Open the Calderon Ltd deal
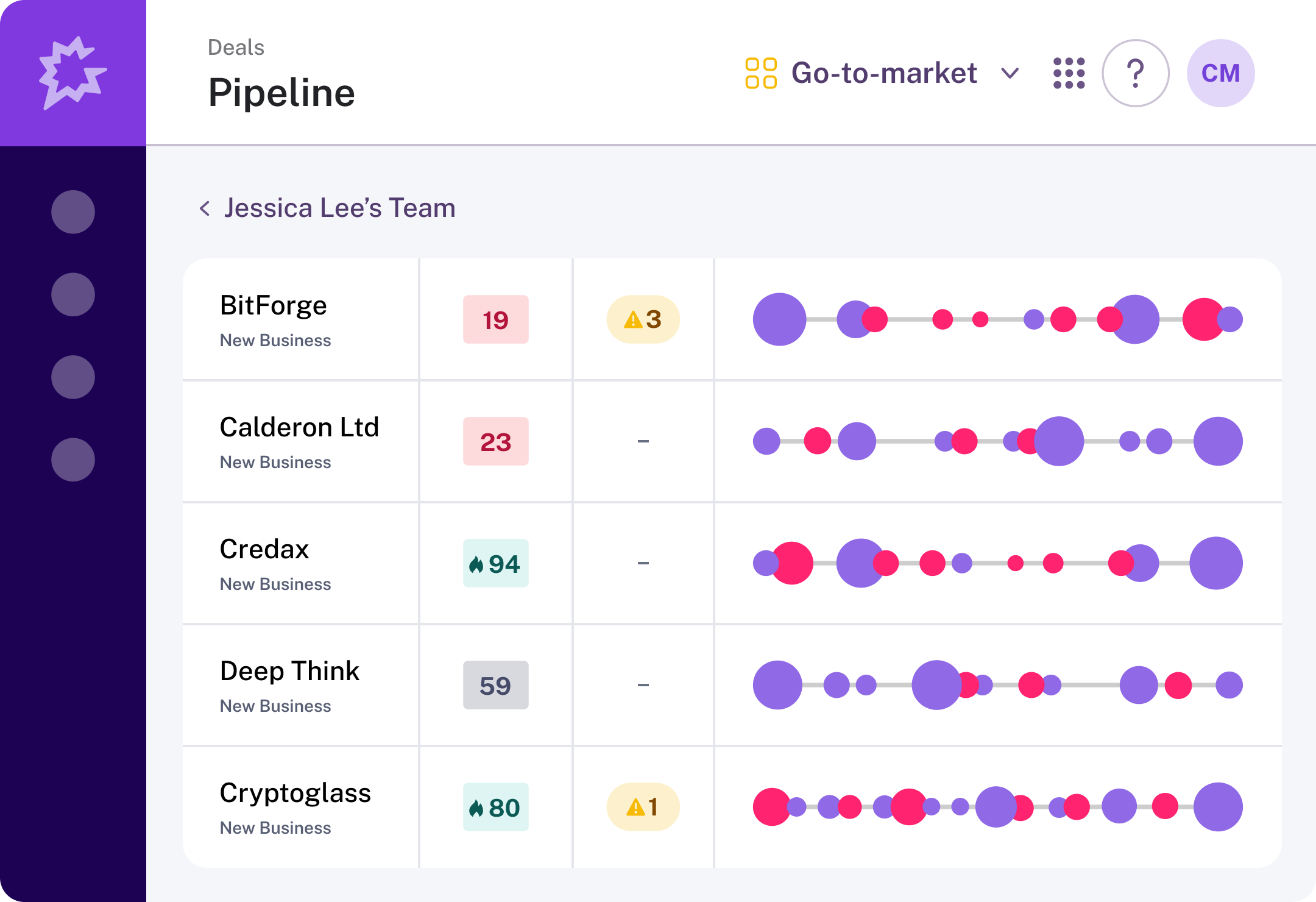 299,427
